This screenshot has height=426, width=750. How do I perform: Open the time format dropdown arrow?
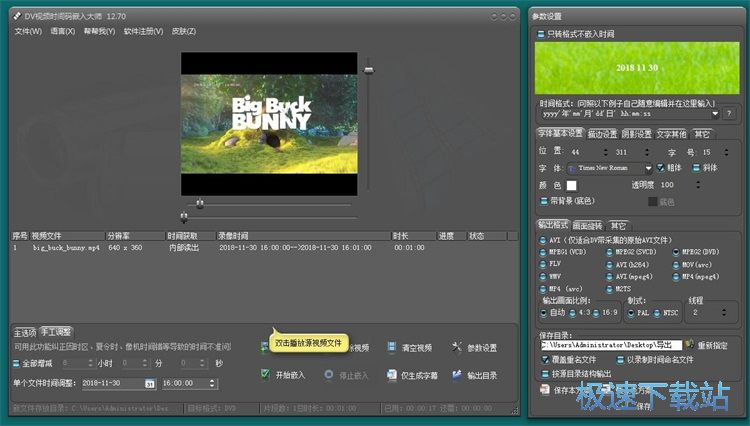point(715,114)
